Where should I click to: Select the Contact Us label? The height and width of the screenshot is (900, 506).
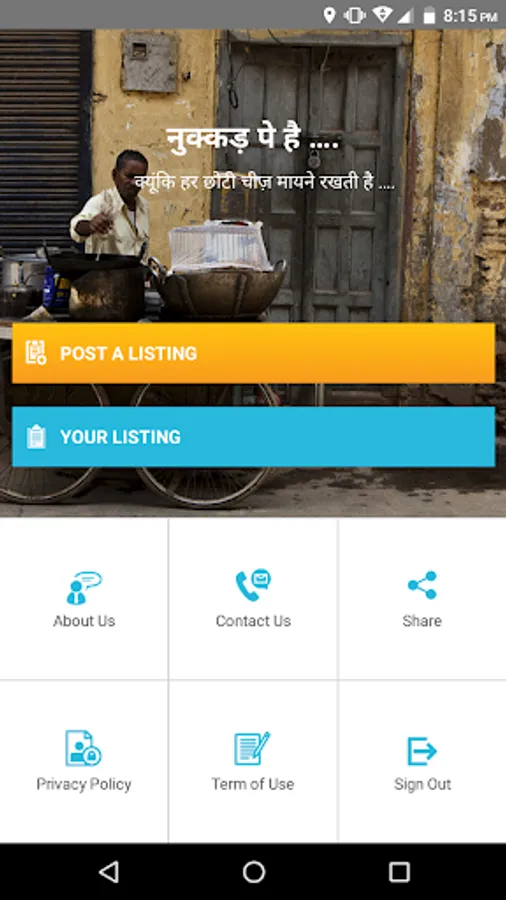(x=253, y=621)
